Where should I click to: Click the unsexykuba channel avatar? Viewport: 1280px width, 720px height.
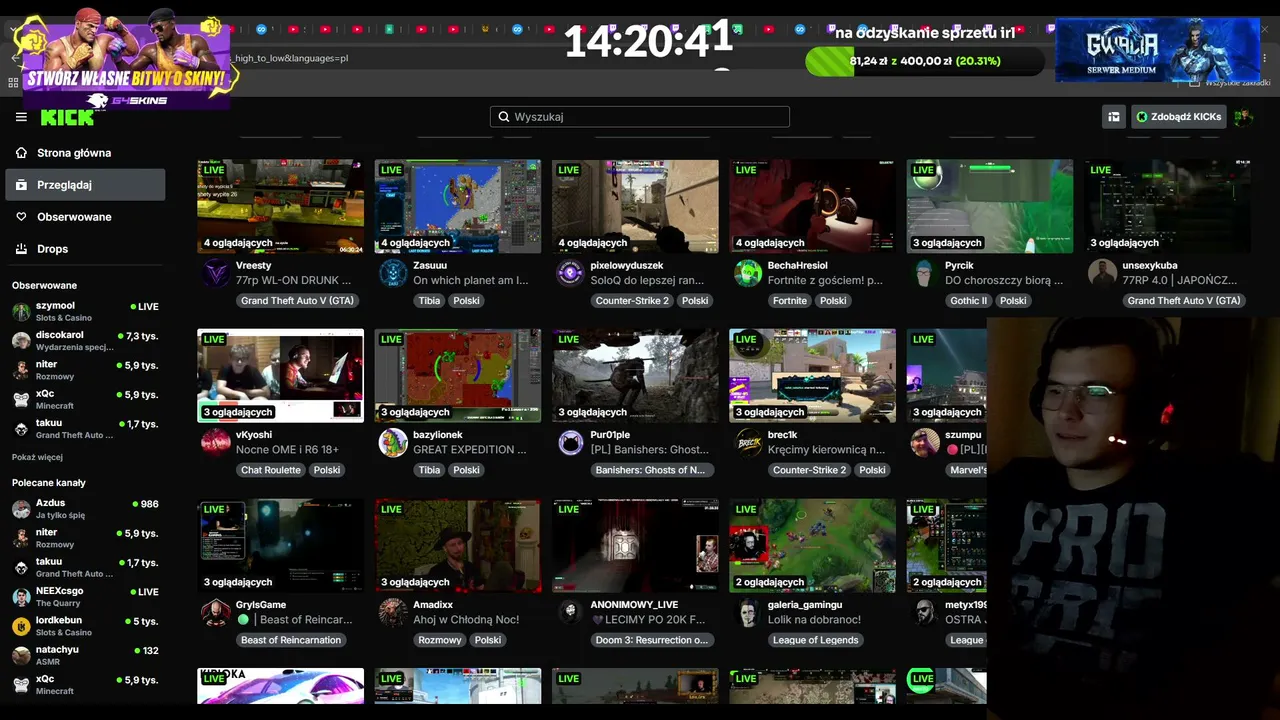click(1102, 273)
